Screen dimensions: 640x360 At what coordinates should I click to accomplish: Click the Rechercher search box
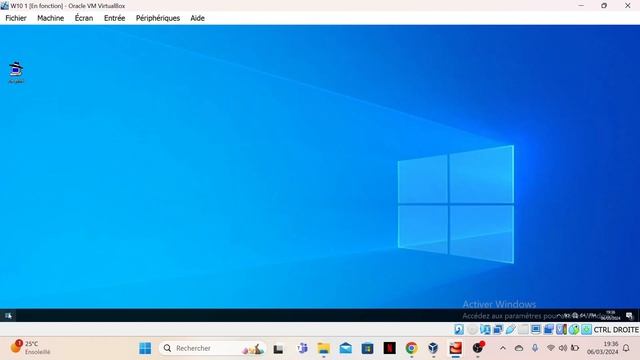click(x=212, y=348)
